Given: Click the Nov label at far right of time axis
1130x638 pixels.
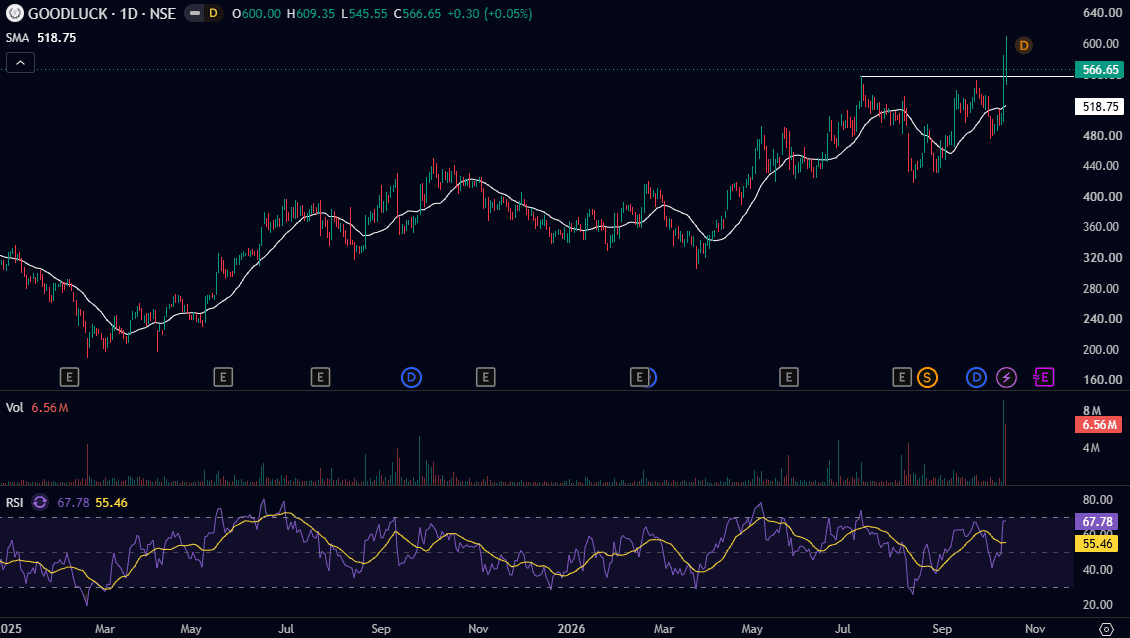Looking at the screenshot, I should 1035,629.
